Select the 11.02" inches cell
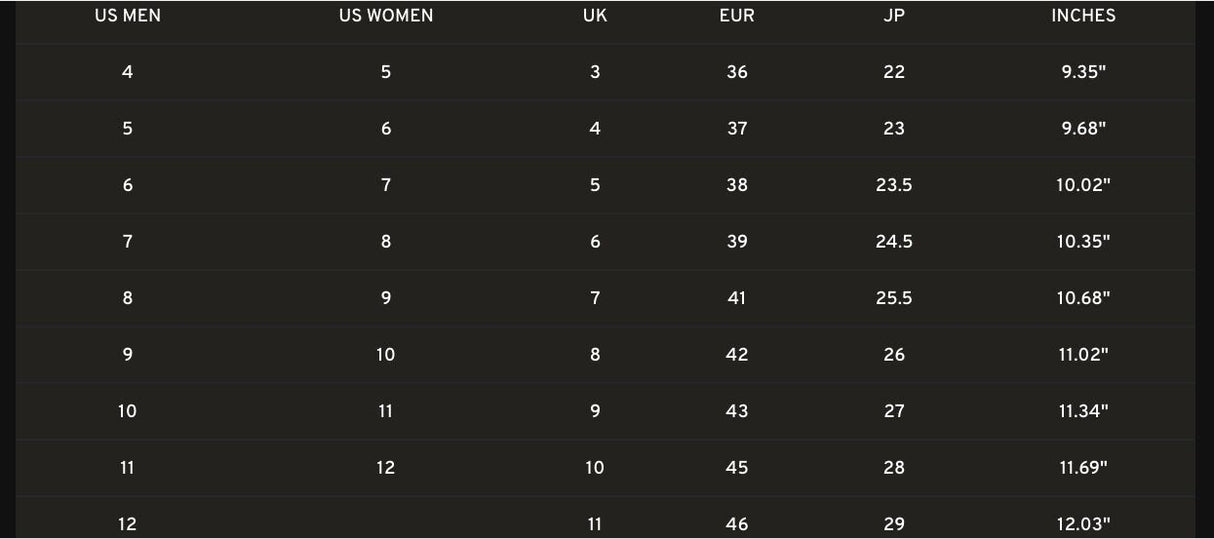The image size is (1214, 539). point(1083,354)
